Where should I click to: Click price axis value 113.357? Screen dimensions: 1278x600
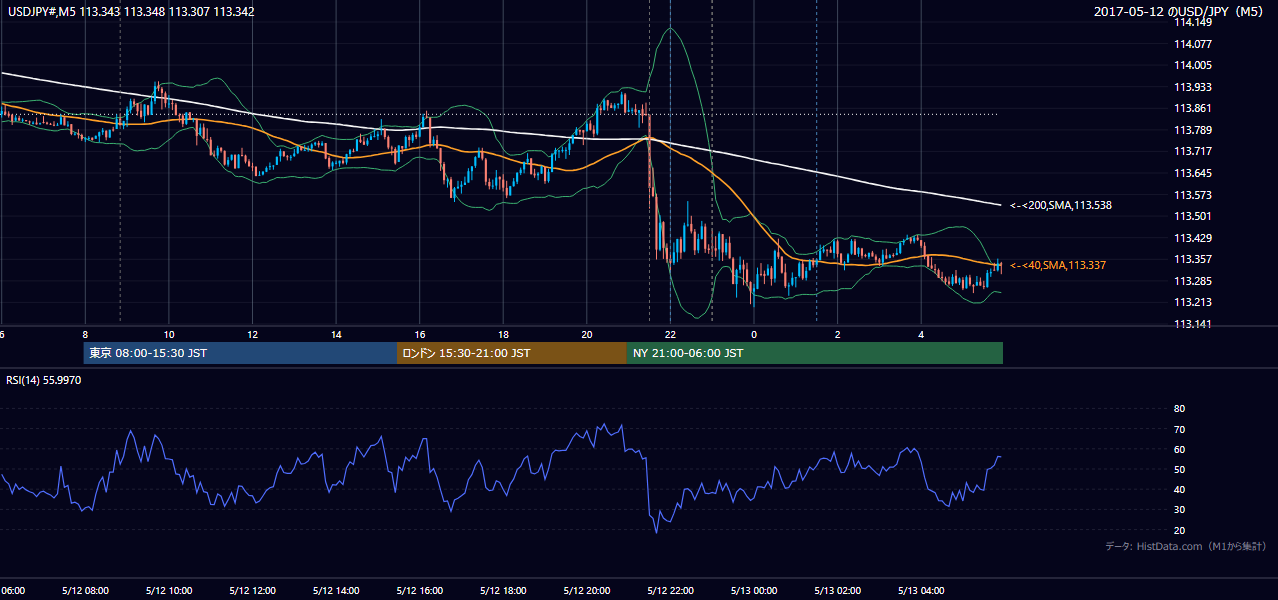1192,259
